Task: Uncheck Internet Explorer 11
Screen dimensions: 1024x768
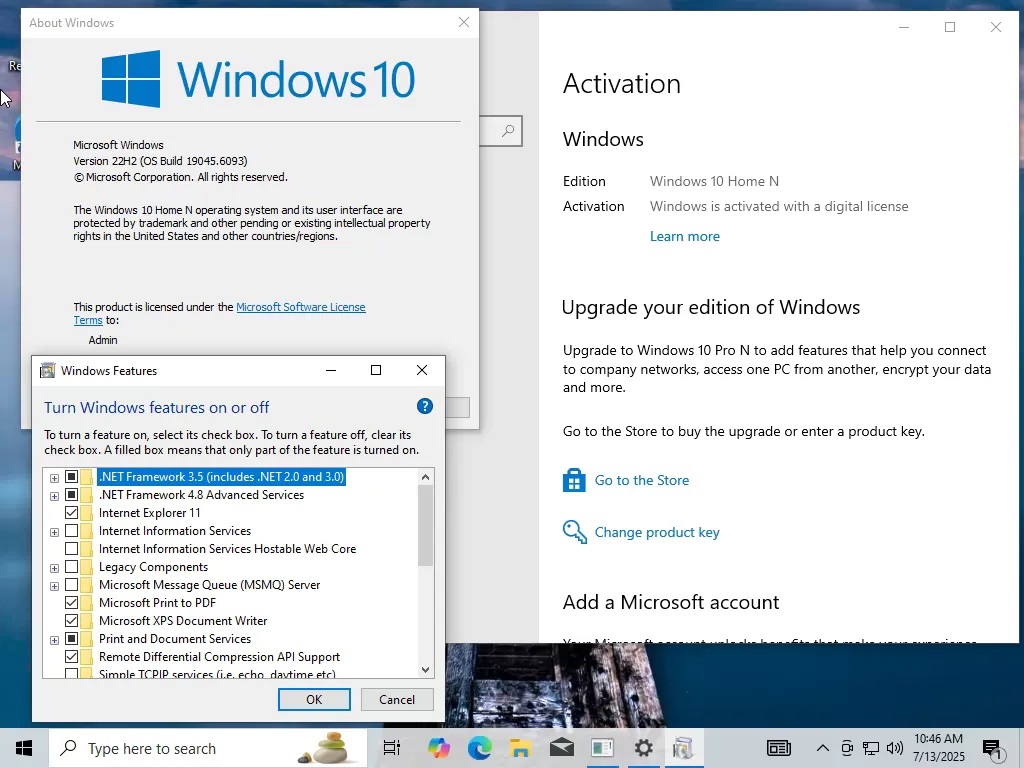Action: 71,513
